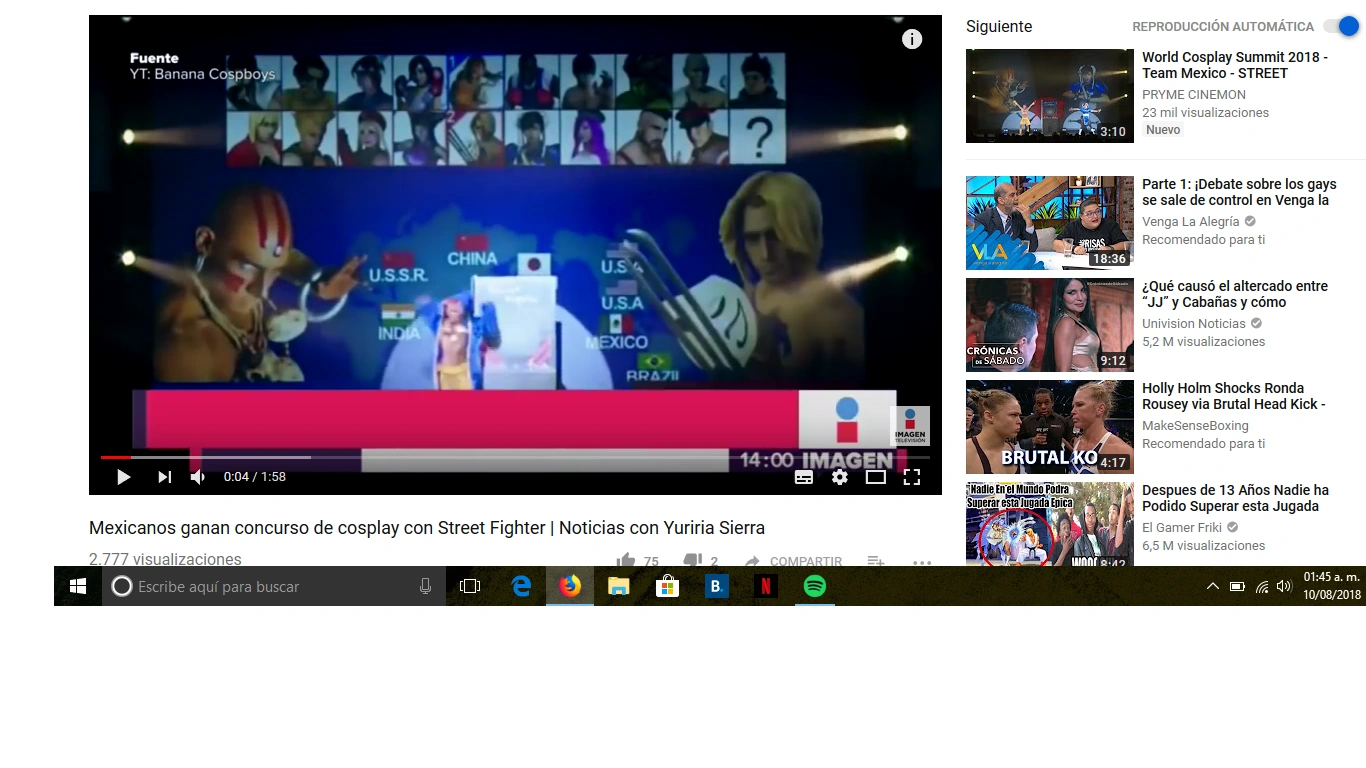The width and height of the screenshot is (1366, 768).
Task: Open Spotify from the taskbar
Action: [815, 586]
